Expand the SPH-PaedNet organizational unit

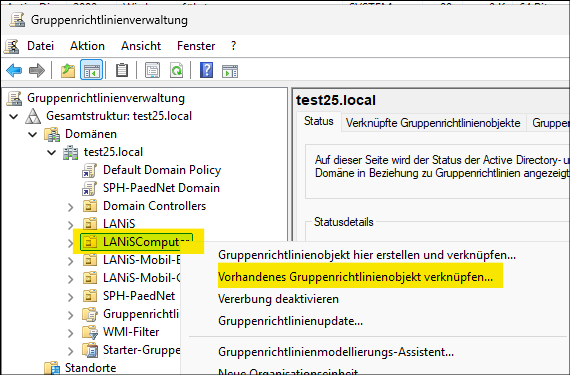71,297
